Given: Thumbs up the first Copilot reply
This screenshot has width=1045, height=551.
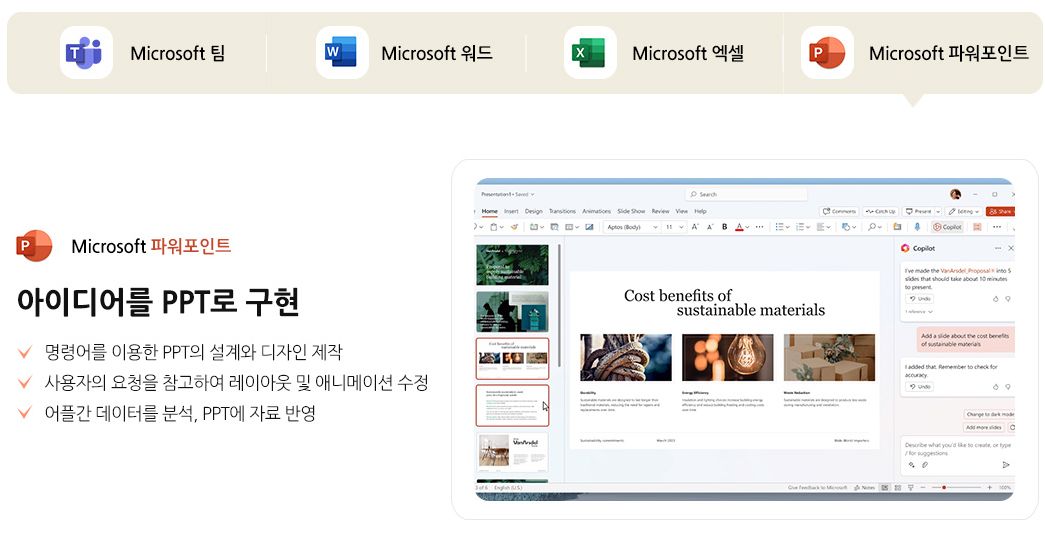Looking at the screenshot, I should [996, 299].
